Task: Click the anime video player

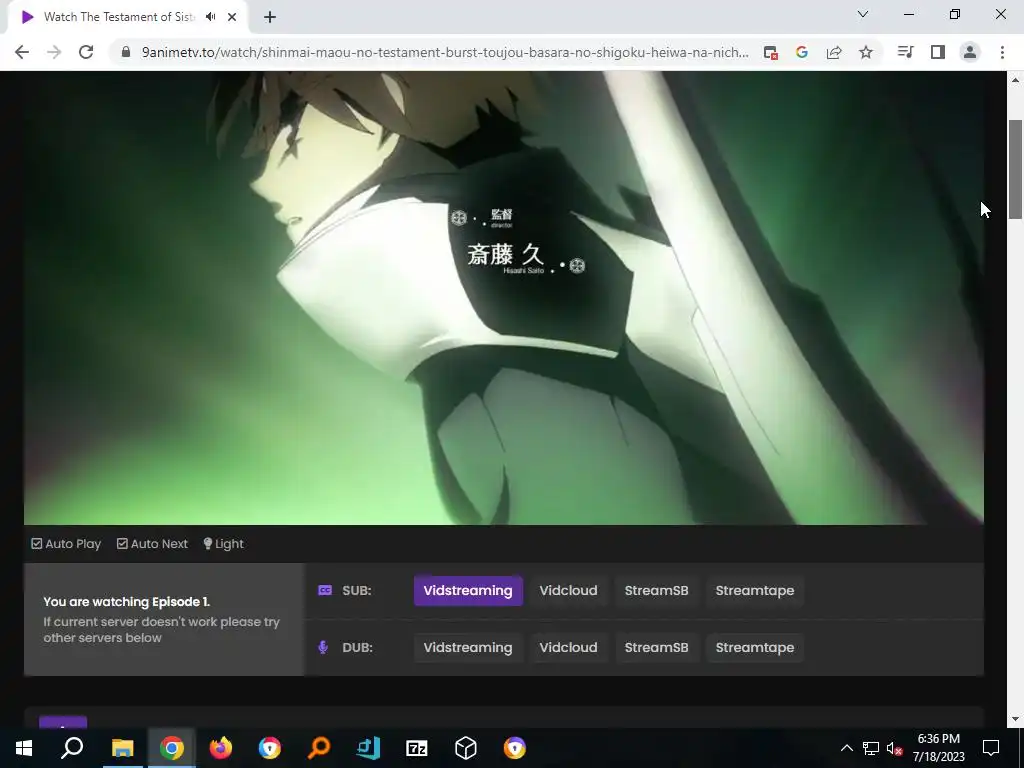Action: point(504,298)
